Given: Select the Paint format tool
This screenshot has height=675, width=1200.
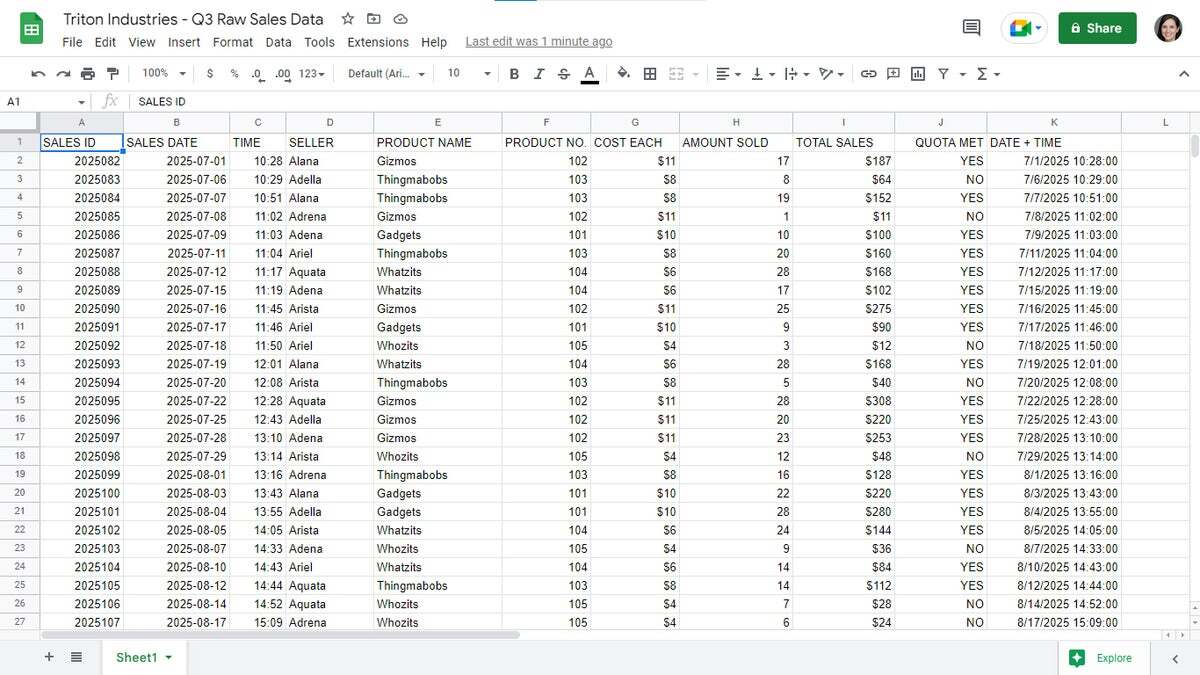Looking at the screenshot, I should tap(112, 74).
